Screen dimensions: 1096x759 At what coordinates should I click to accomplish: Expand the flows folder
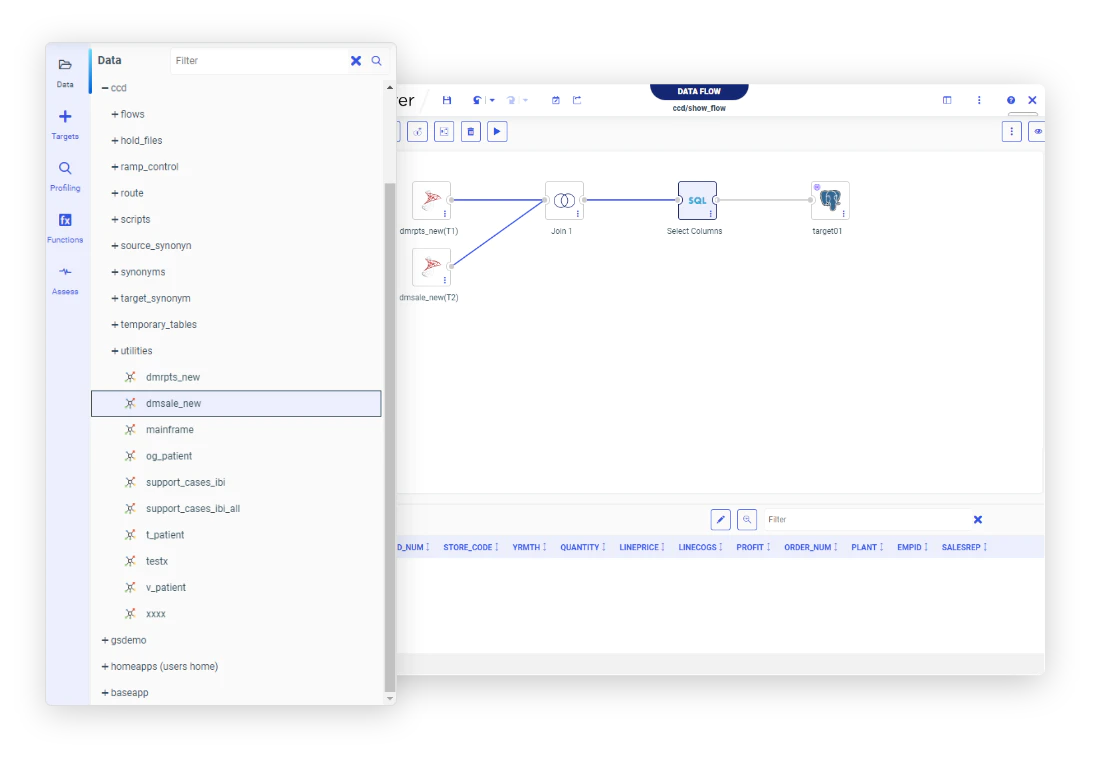[x=115, y=115]
